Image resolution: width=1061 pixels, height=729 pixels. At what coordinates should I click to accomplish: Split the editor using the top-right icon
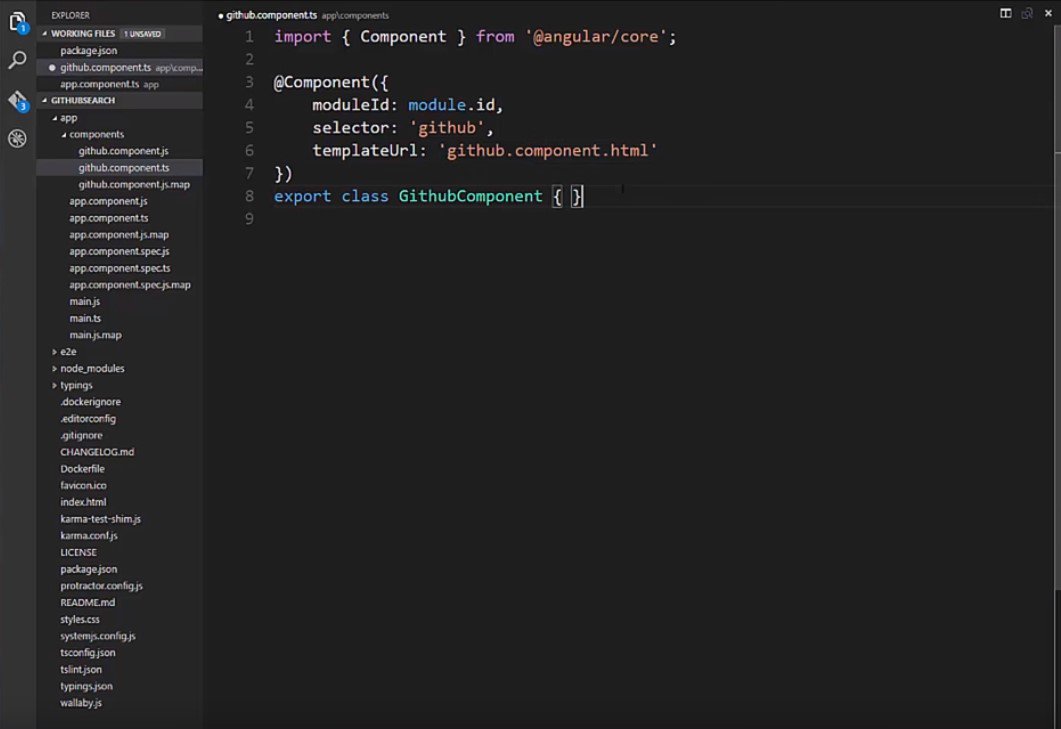click(x=1006, y=14)
